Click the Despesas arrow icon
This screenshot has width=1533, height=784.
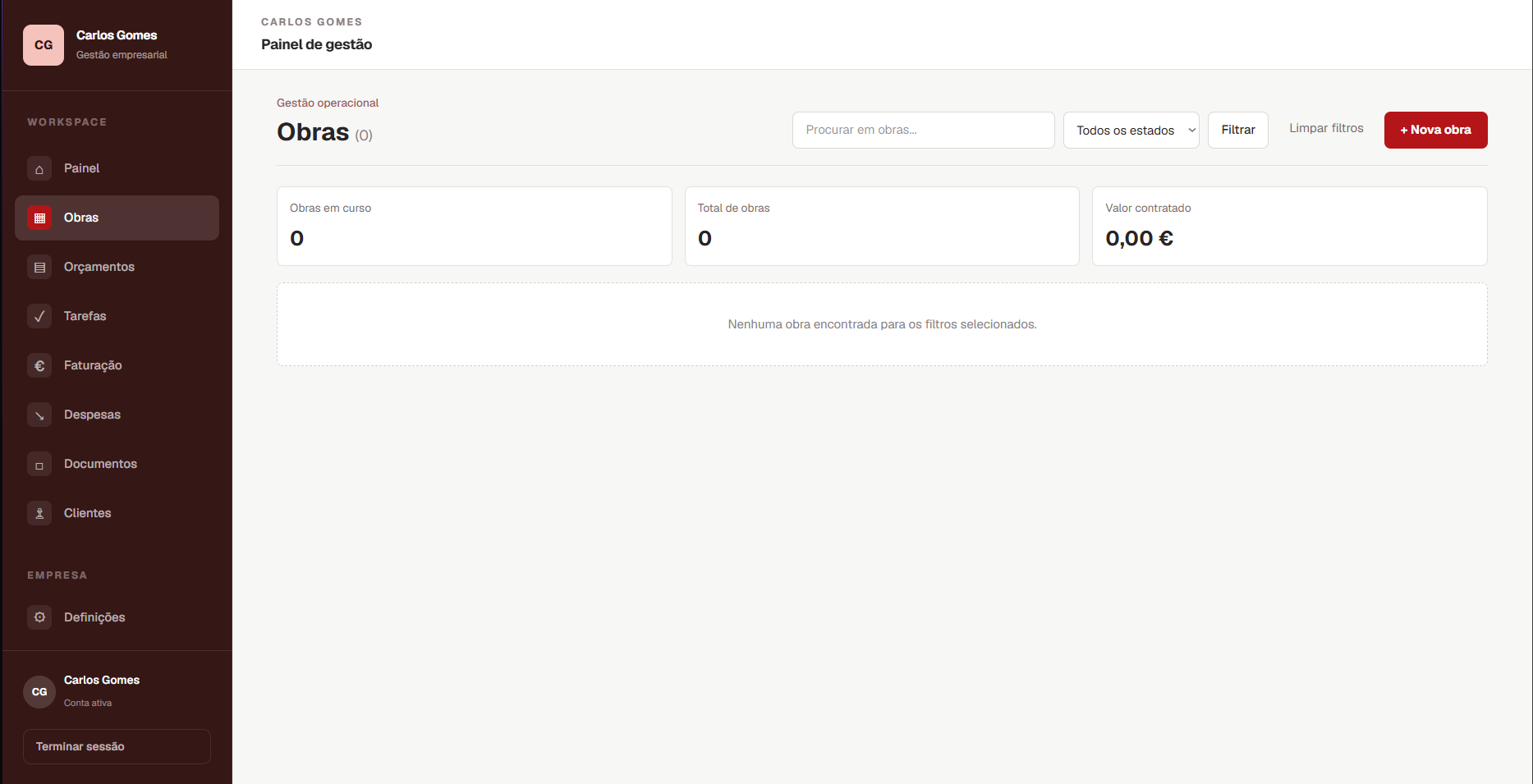pos(39,415)
